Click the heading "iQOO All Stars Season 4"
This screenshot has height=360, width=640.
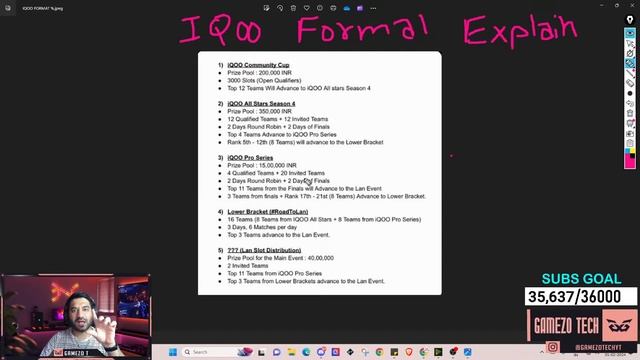(x=261, y=104)
